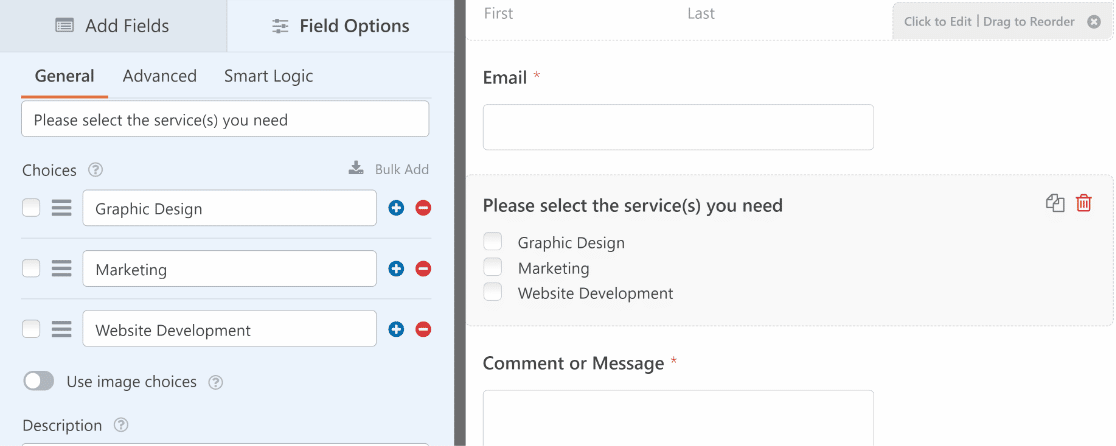Screen dimensions: 1116x446
Task: Enable the Use image choices toggle
Action: [38, 381]
